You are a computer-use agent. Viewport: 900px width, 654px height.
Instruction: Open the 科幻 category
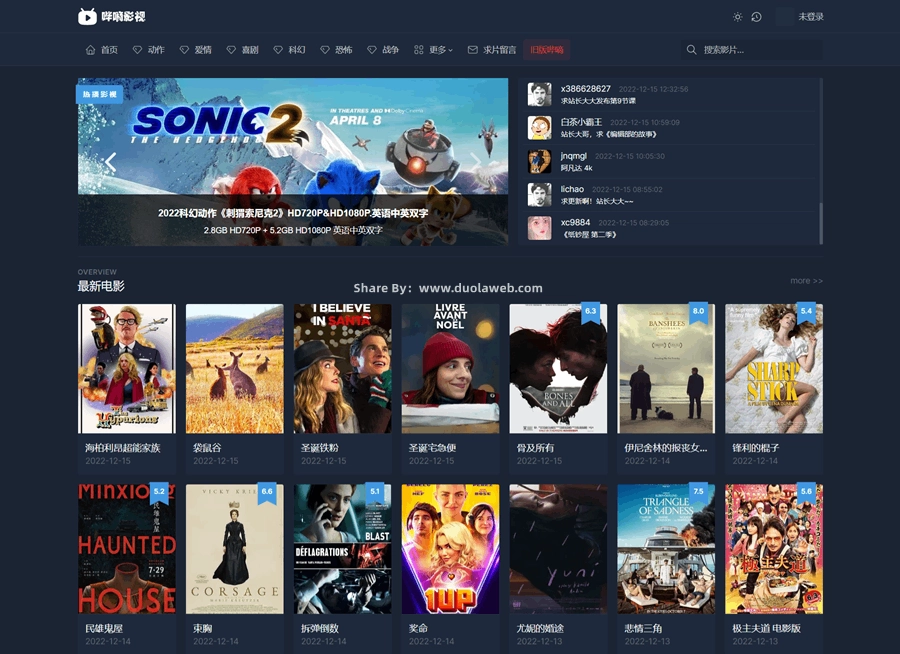point(289,50)
